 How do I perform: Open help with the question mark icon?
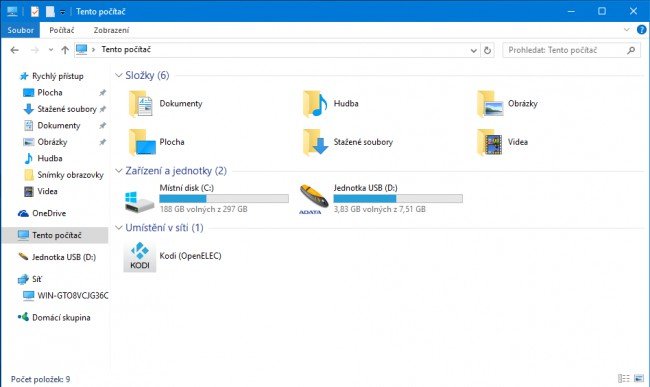click(641, 30)
